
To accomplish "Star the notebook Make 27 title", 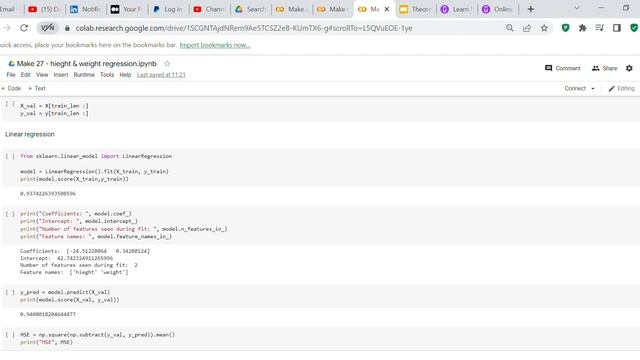I will tap(167, 63).
